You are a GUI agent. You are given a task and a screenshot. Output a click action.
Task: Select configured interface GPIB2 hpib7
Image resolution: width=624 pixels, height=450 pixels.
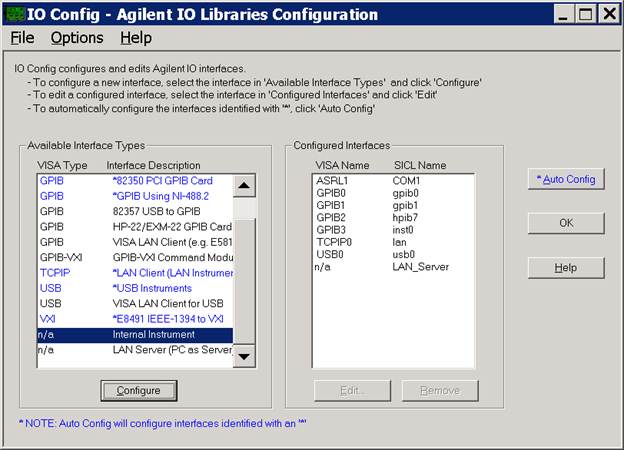[x=393, y=218]
